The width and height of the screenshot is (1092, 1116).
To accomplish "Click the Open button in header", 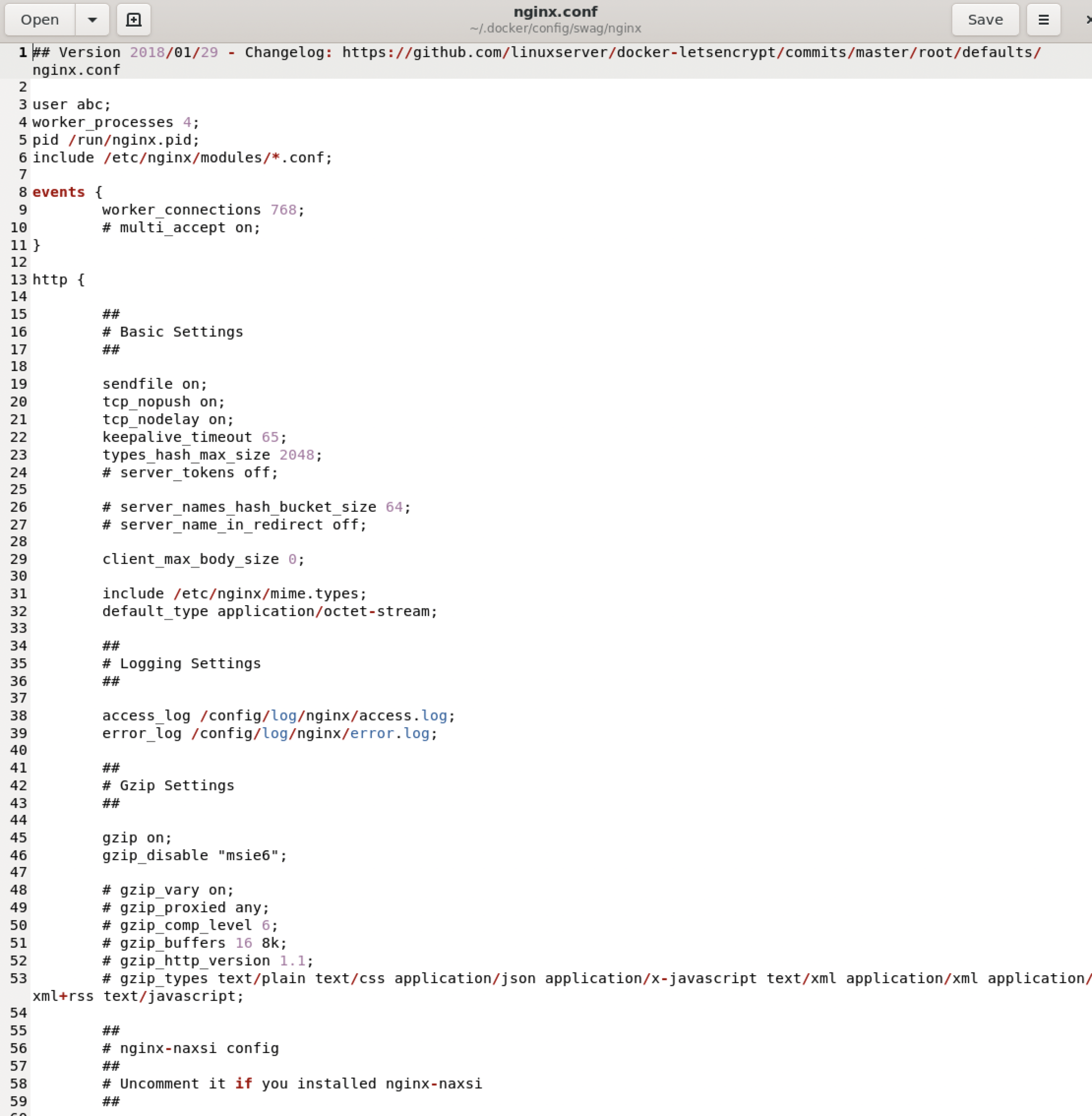I will click(39, 20).
